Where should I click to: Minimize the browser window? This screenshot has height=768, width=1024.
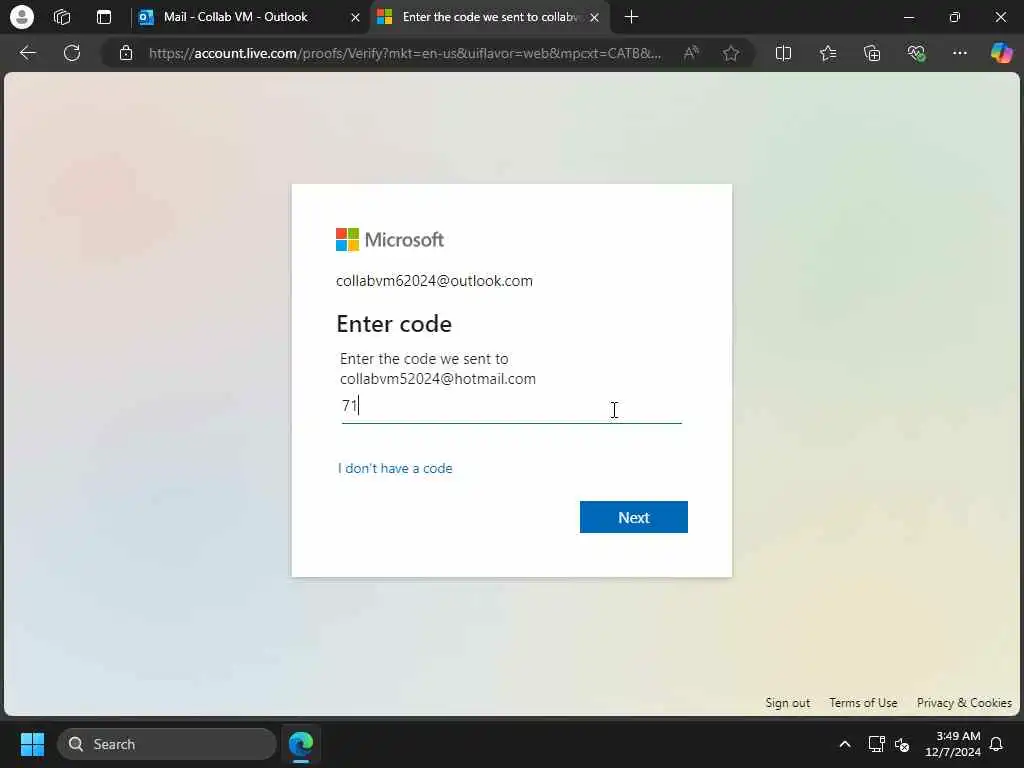[908, 17]
